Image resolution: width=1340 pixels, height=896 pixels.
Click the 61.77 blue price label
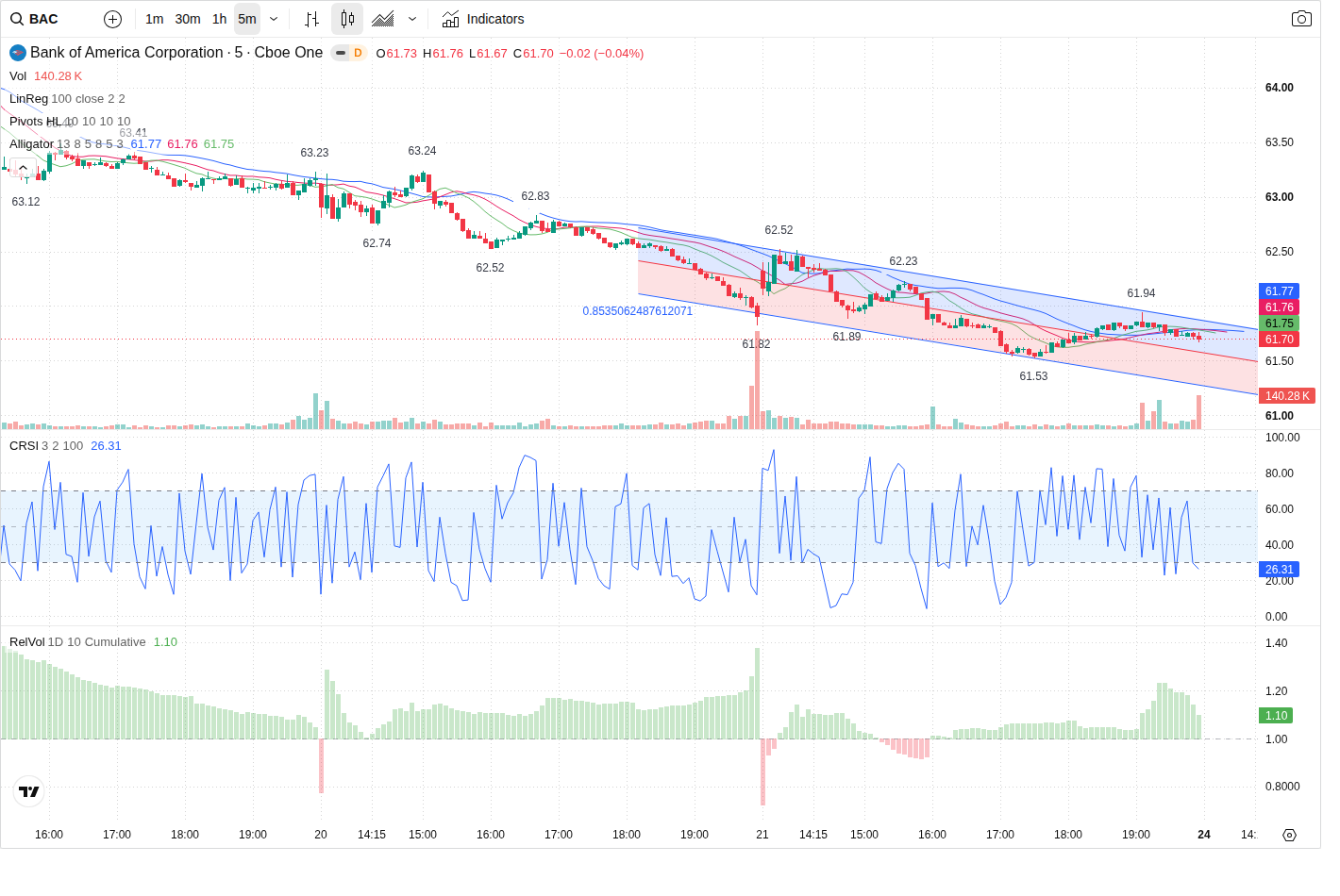pyautogui.click(x=1280, y=291)
